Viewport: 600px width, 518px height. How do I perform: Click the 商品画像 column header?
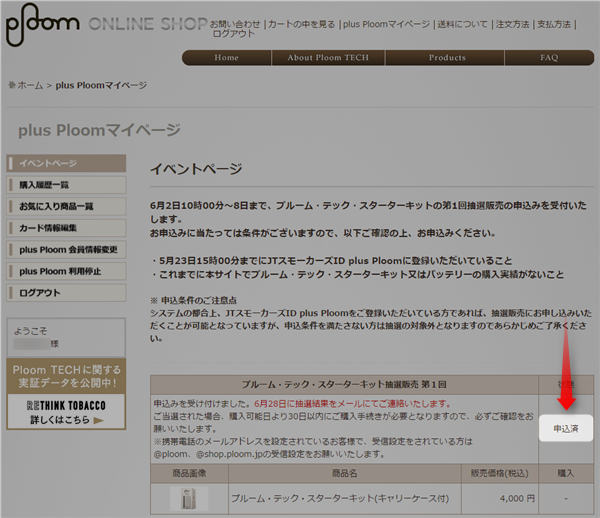point(189,474)
